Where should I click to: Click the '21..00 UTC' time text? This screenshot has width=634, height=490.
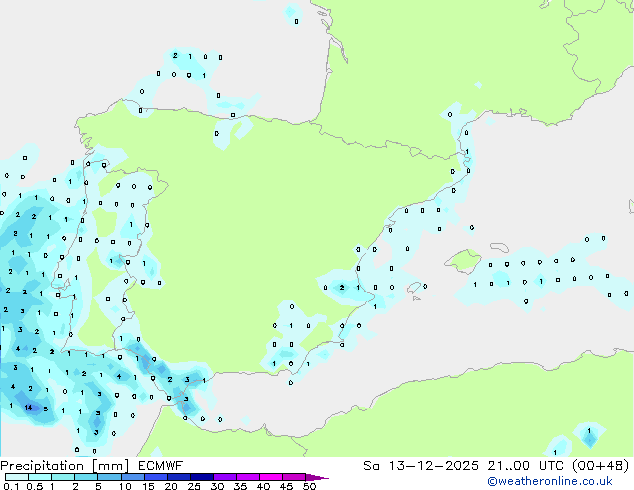[x=525, y=466]
